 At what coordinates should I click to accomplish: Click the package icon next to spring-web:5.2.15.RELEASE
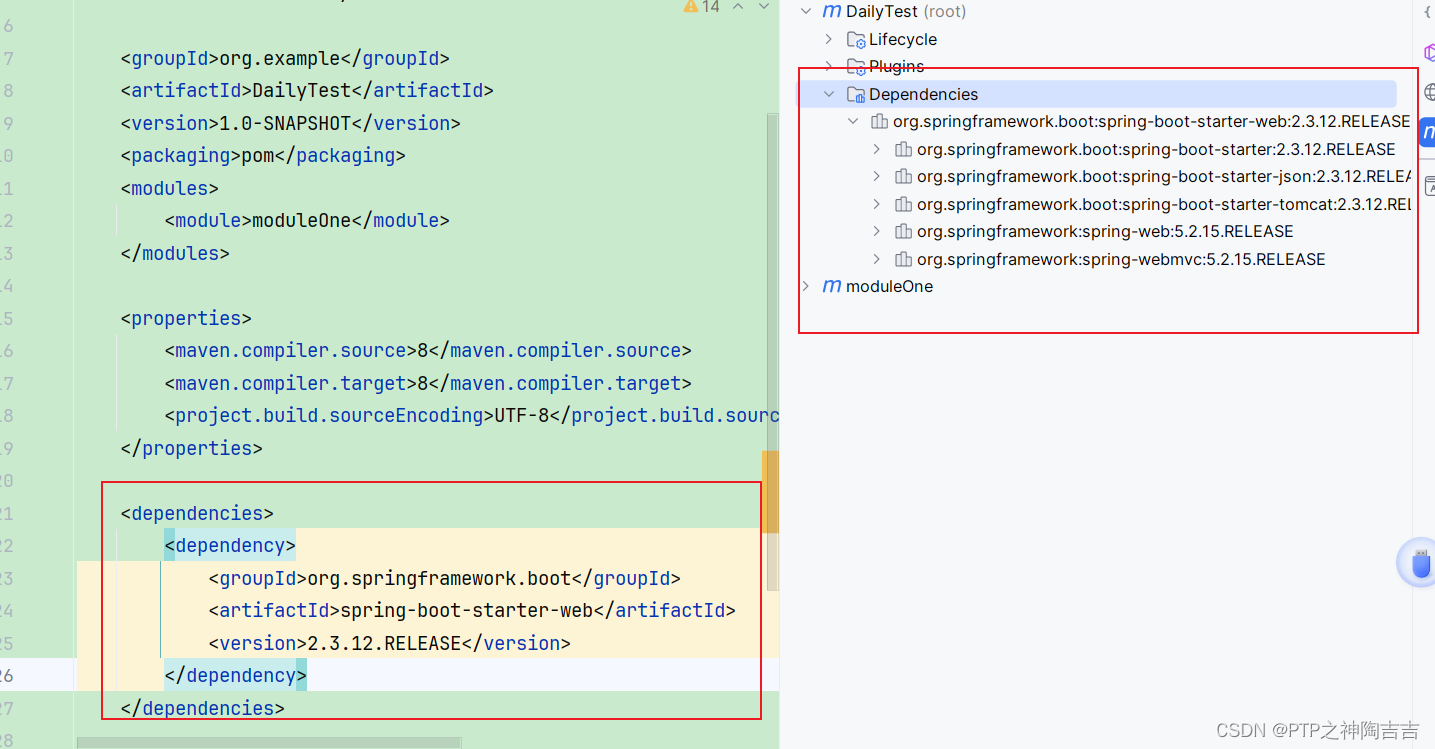(x=903, y=231)
